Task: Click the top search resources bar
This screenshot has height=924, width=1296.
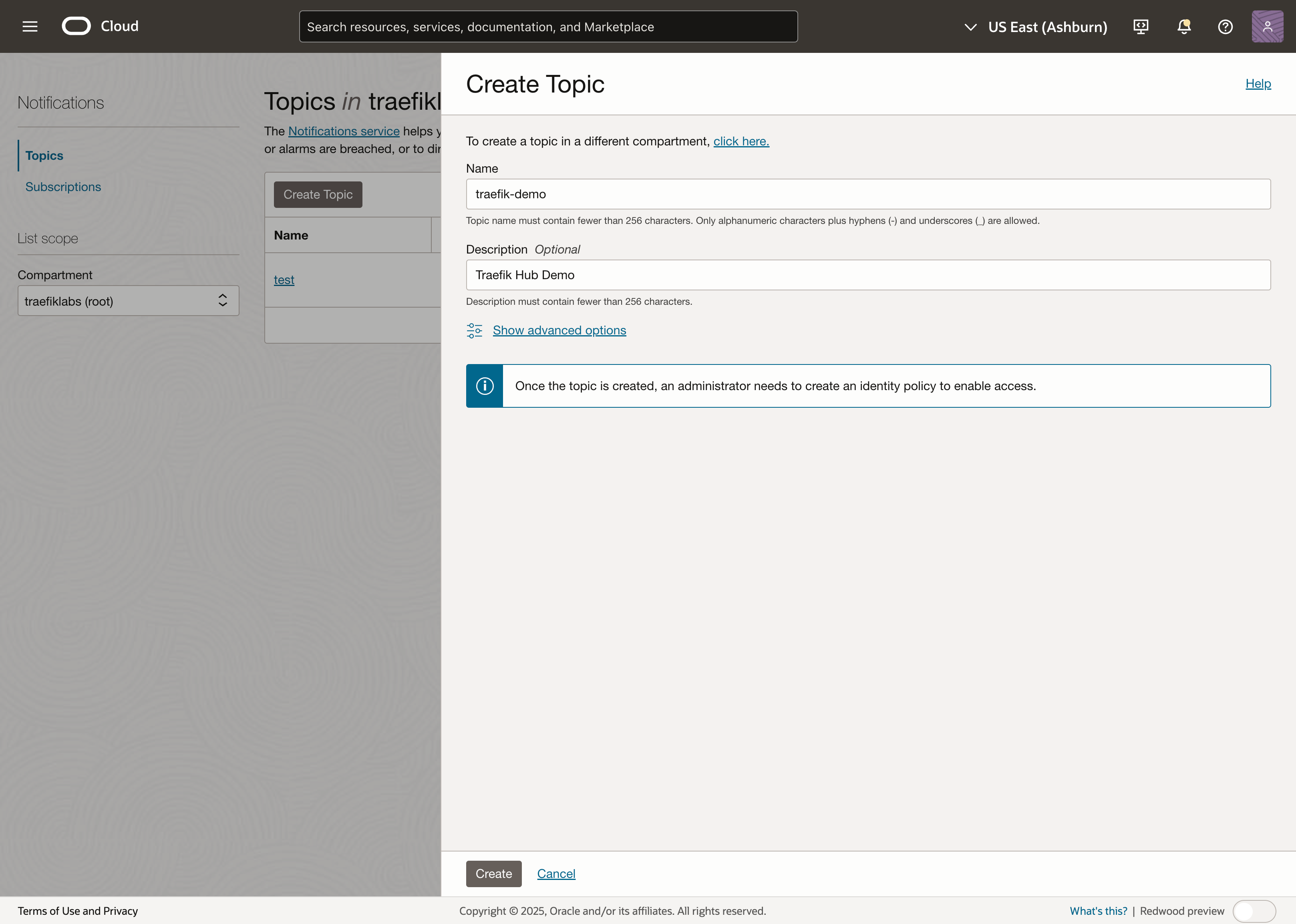Action: pos(548,27)
